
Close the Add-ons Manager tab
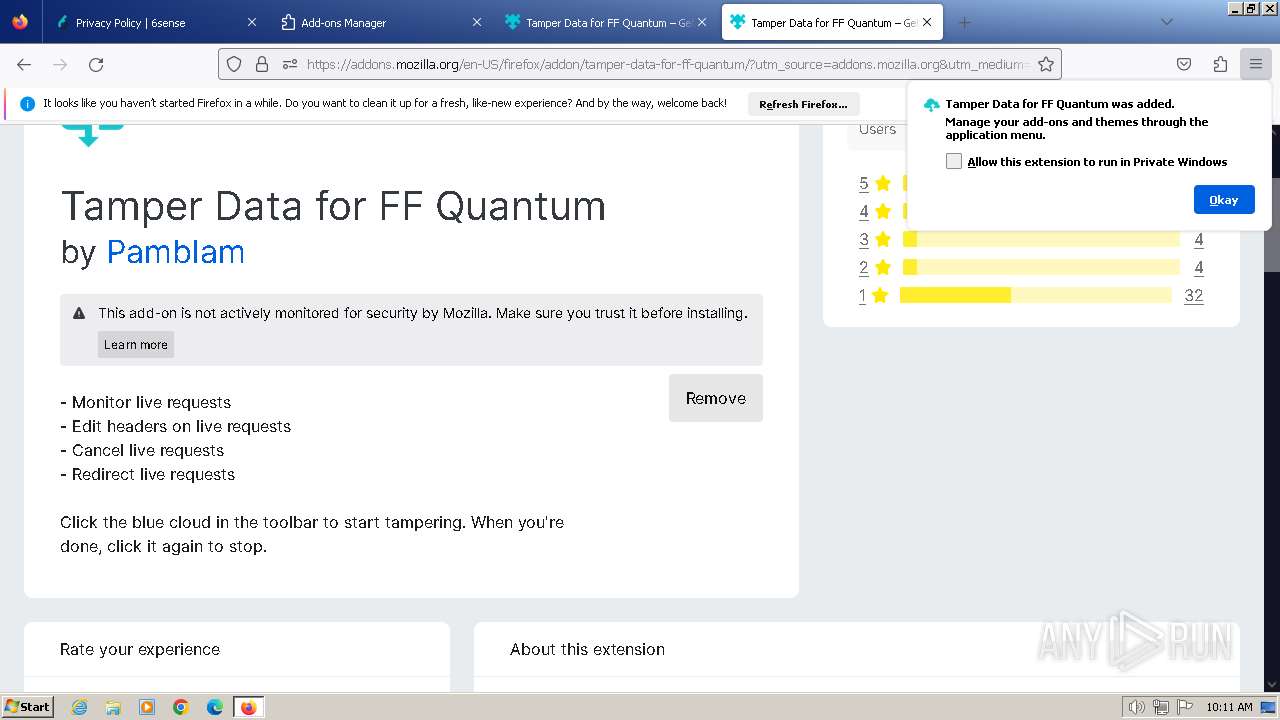click(x=477, y=22)
